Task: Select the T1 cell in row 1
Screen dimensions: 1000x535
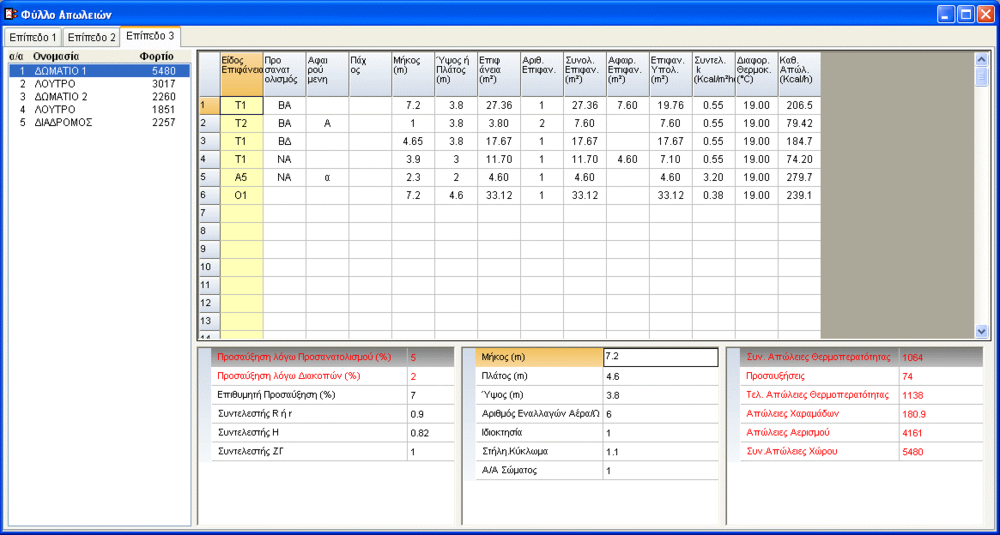Action: point(241,105)
